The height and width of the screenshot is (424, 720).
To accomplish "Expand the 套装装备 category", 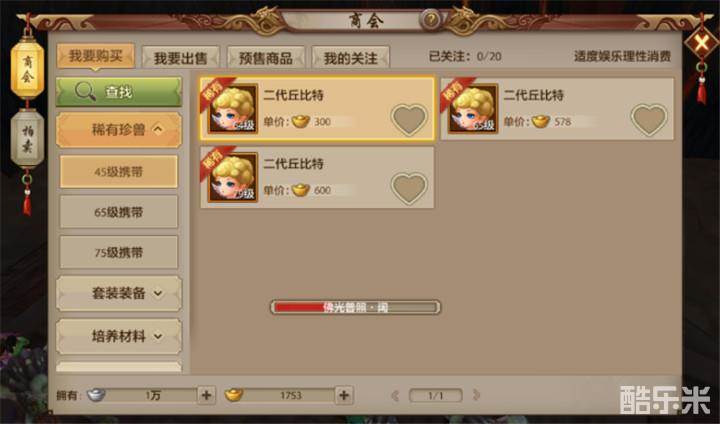I will click(119, 293).
